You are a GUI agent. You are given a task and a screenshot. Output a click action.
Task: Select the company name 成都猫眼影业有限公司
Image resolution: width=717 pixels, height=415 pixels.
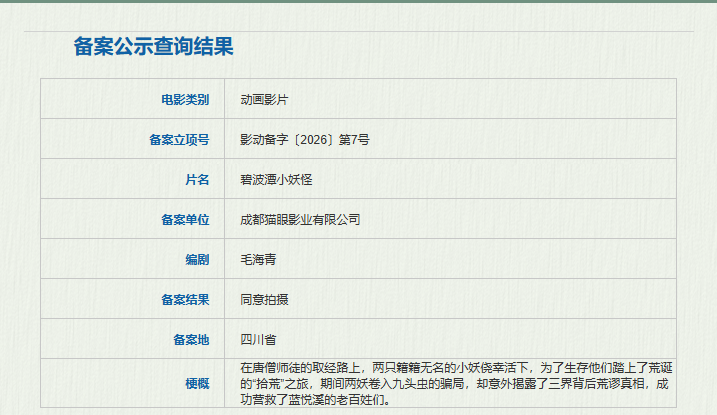[300, 219]
